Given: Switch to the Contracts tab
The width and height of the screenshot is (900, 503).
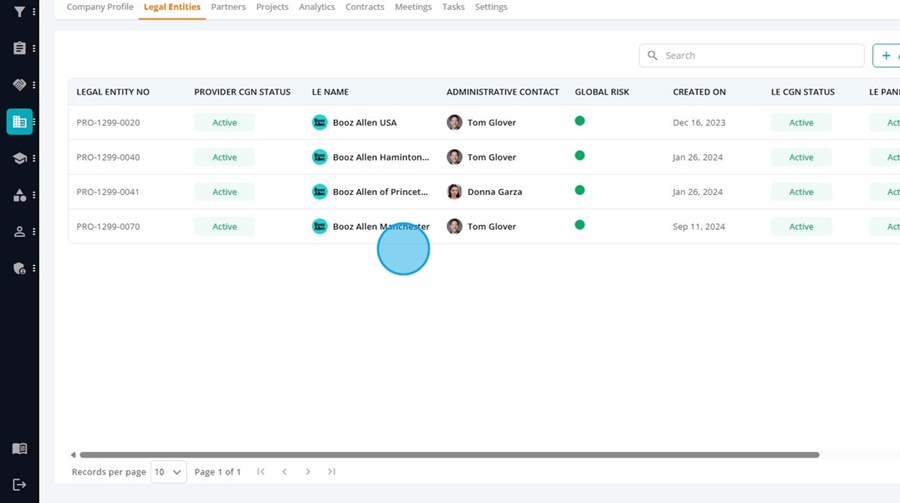Looking at the screenshot, I should pos(364,7).
